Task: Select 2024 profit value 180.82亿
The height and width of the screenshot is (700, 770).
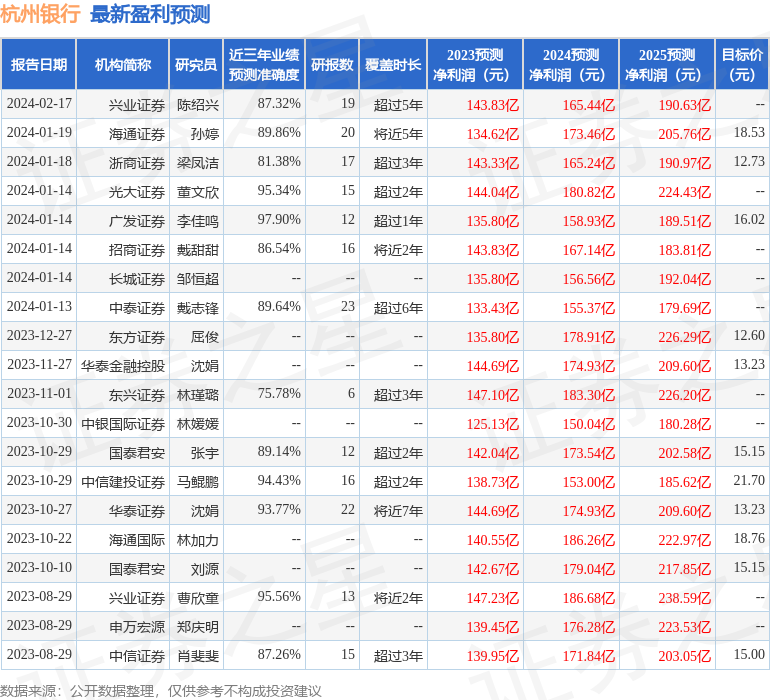Action: [x=589, y=192]
